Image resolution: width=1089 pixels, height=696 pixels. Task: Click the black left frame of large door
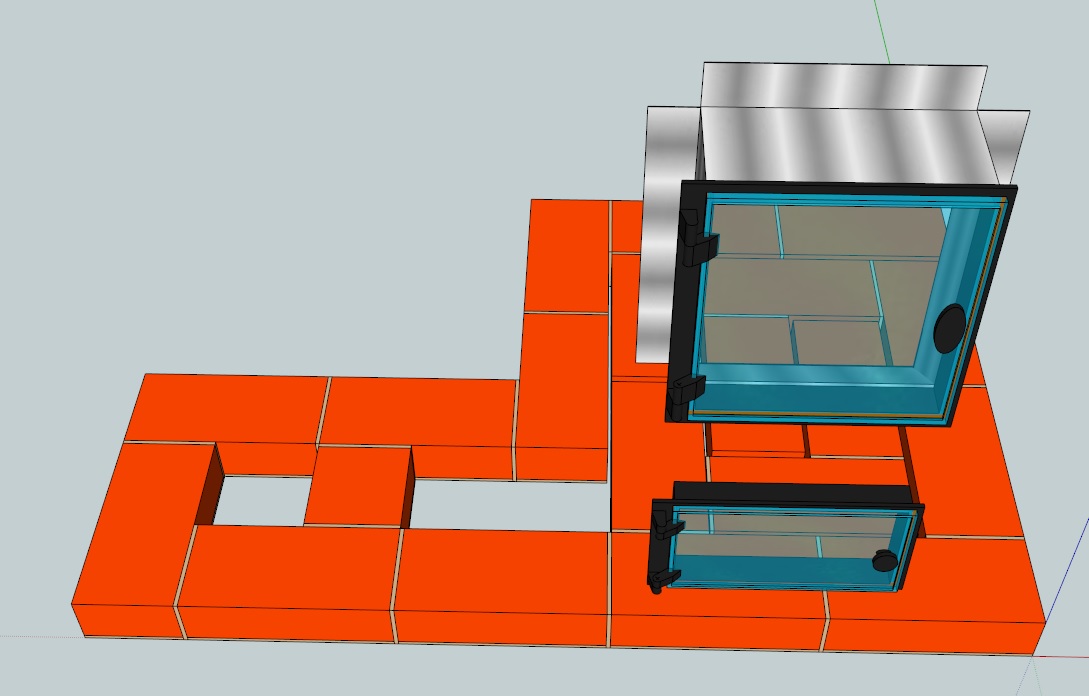(686, 300)
